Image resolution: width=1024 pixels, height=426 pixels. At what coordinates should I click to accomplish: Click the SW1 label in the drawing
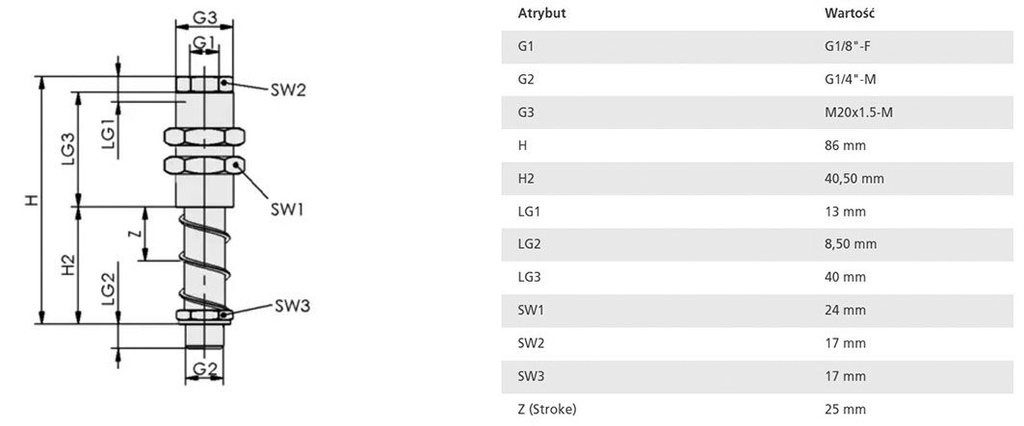click(287, 209)
